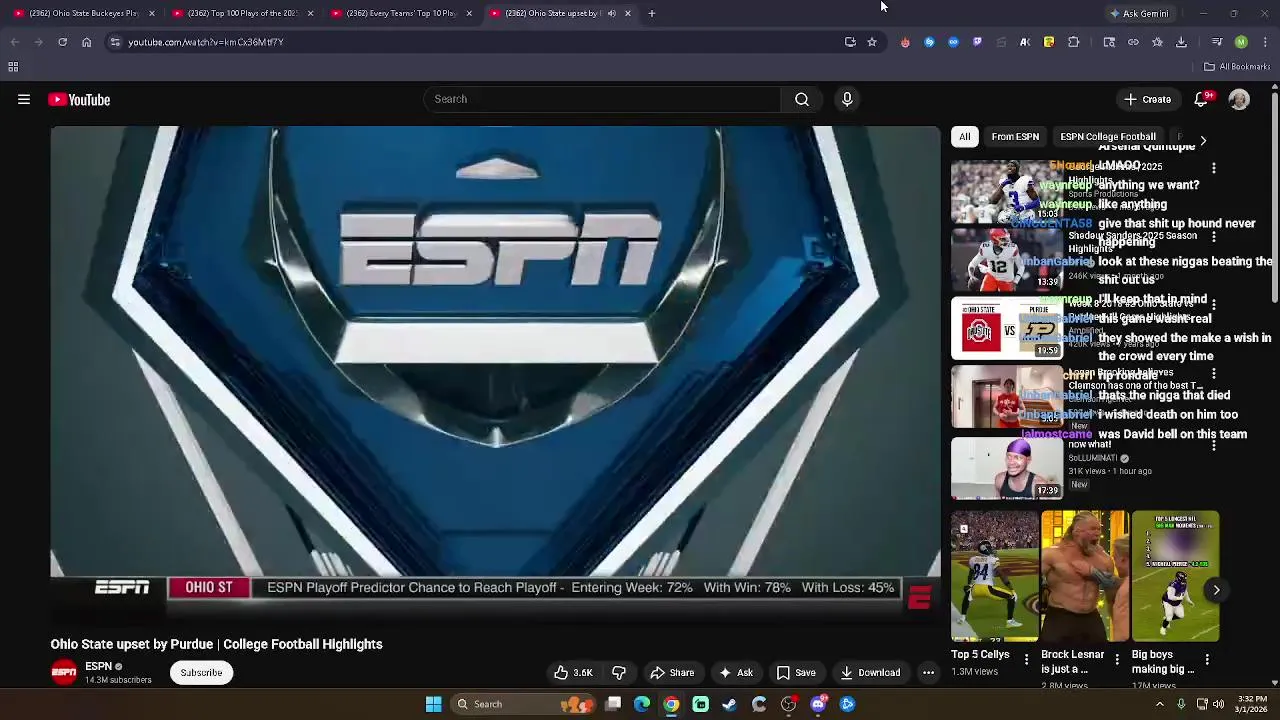Click the Ask button under the video
Viewport: 1280px width, 720px height.
click(735, 673)
